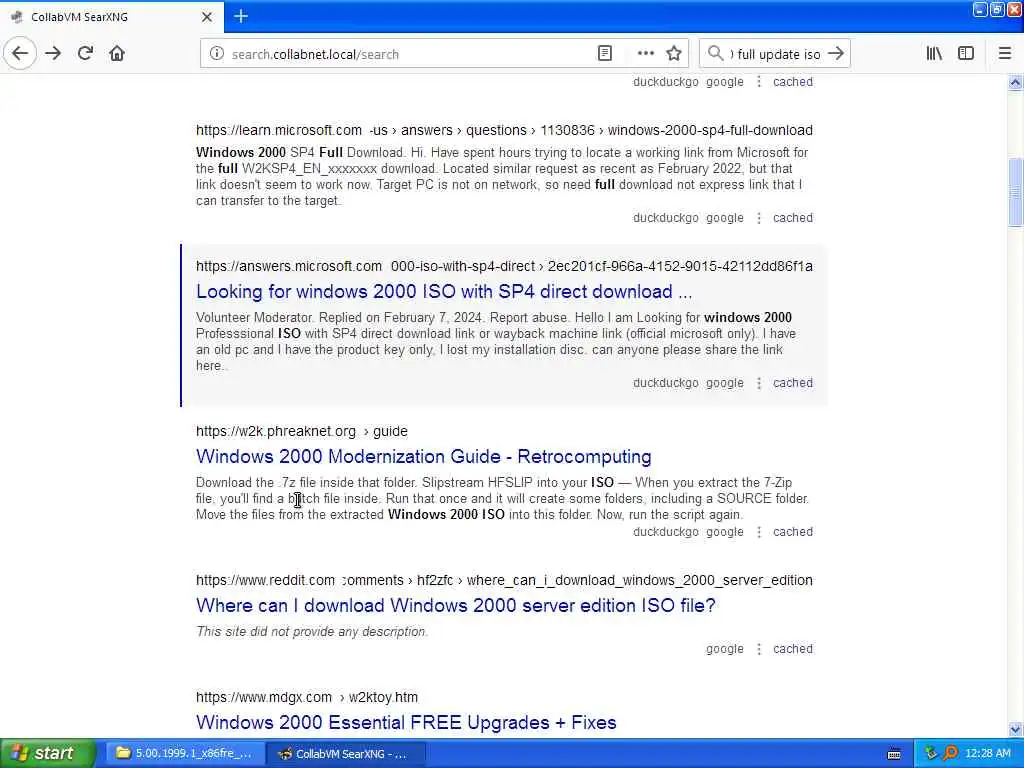Screen dimensions: 1024x768
Task: Click answers.microsoft.com result URL
Action: tap(504, 266)
